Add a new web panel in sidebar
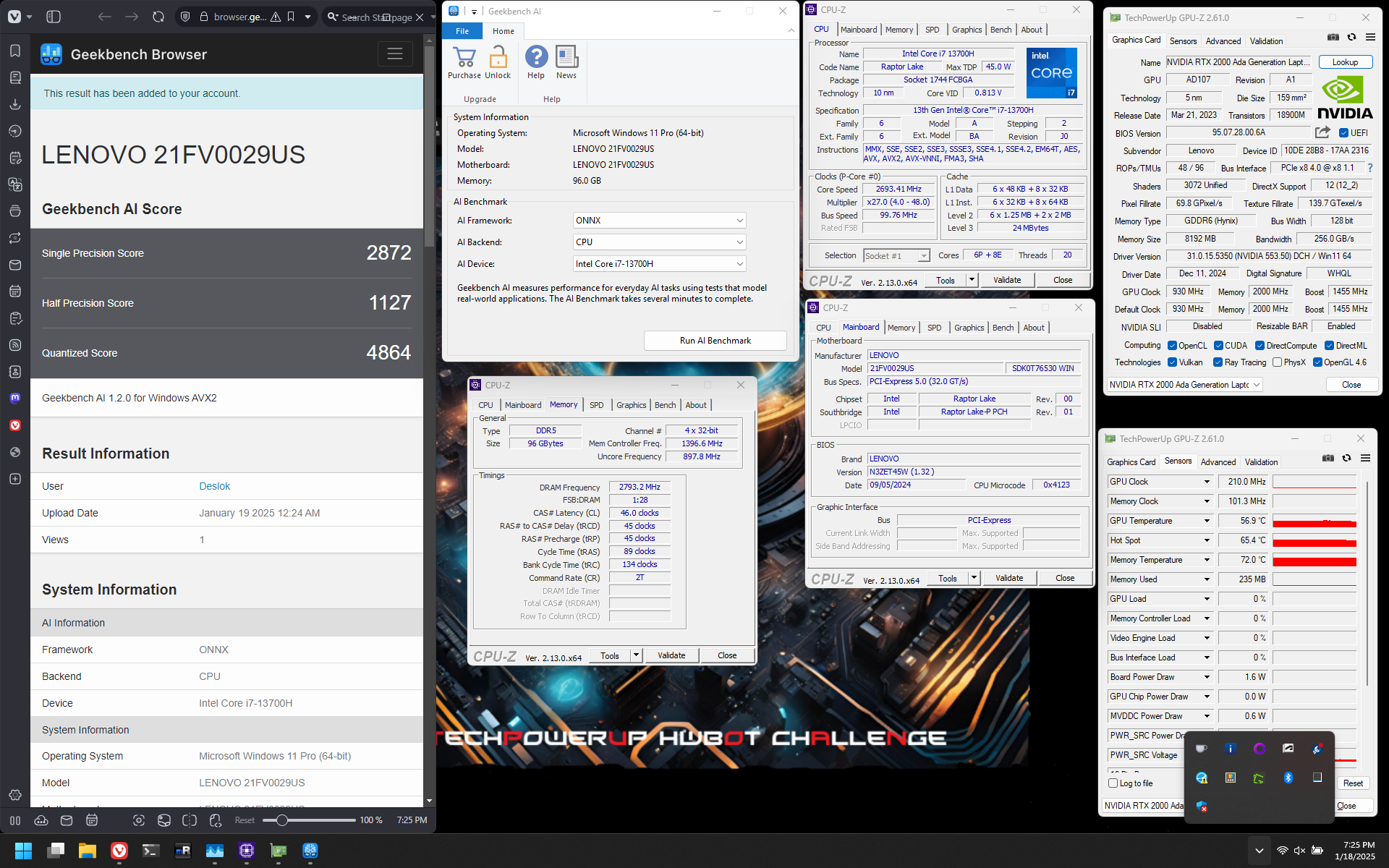Screen dimensions: 1389x868 click(x=15, y=479)
